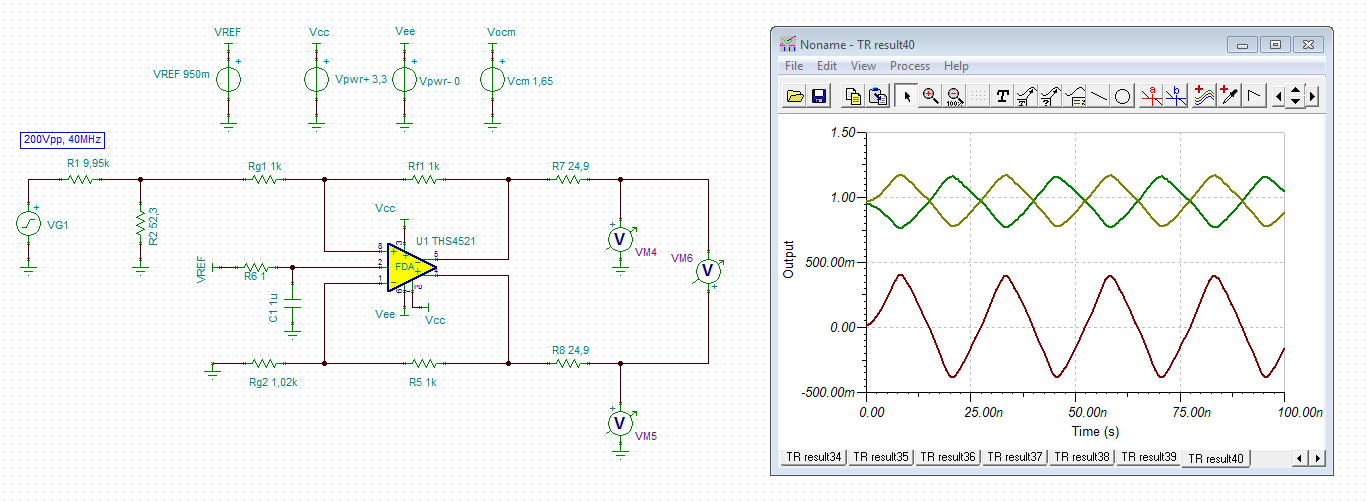Image resolution: width=1367 pixels, height=502 pixels.
Task: Open file icon in result window toolbar
Action: (x=795, y=96)
